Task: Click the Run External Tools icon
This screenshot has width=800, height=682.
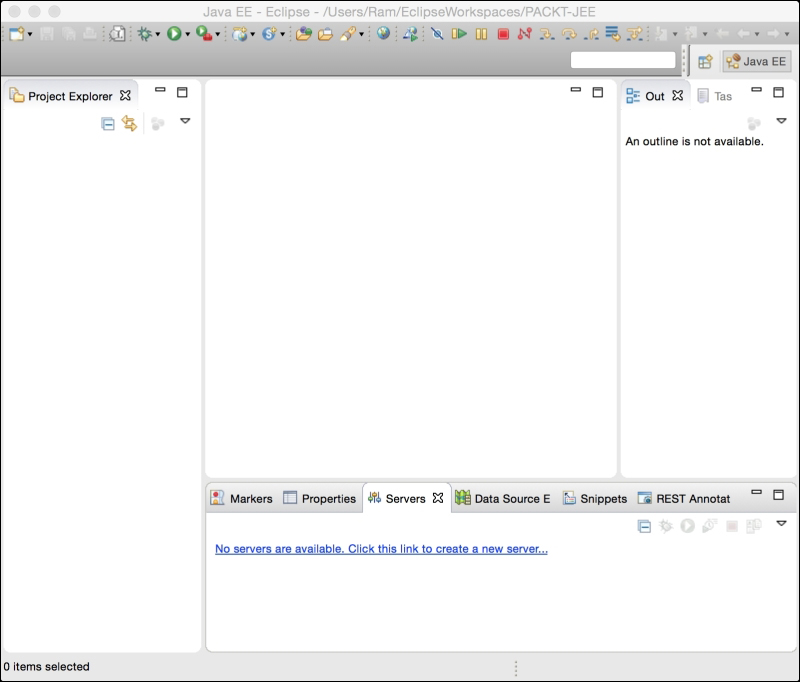Action: pos(204,34)
